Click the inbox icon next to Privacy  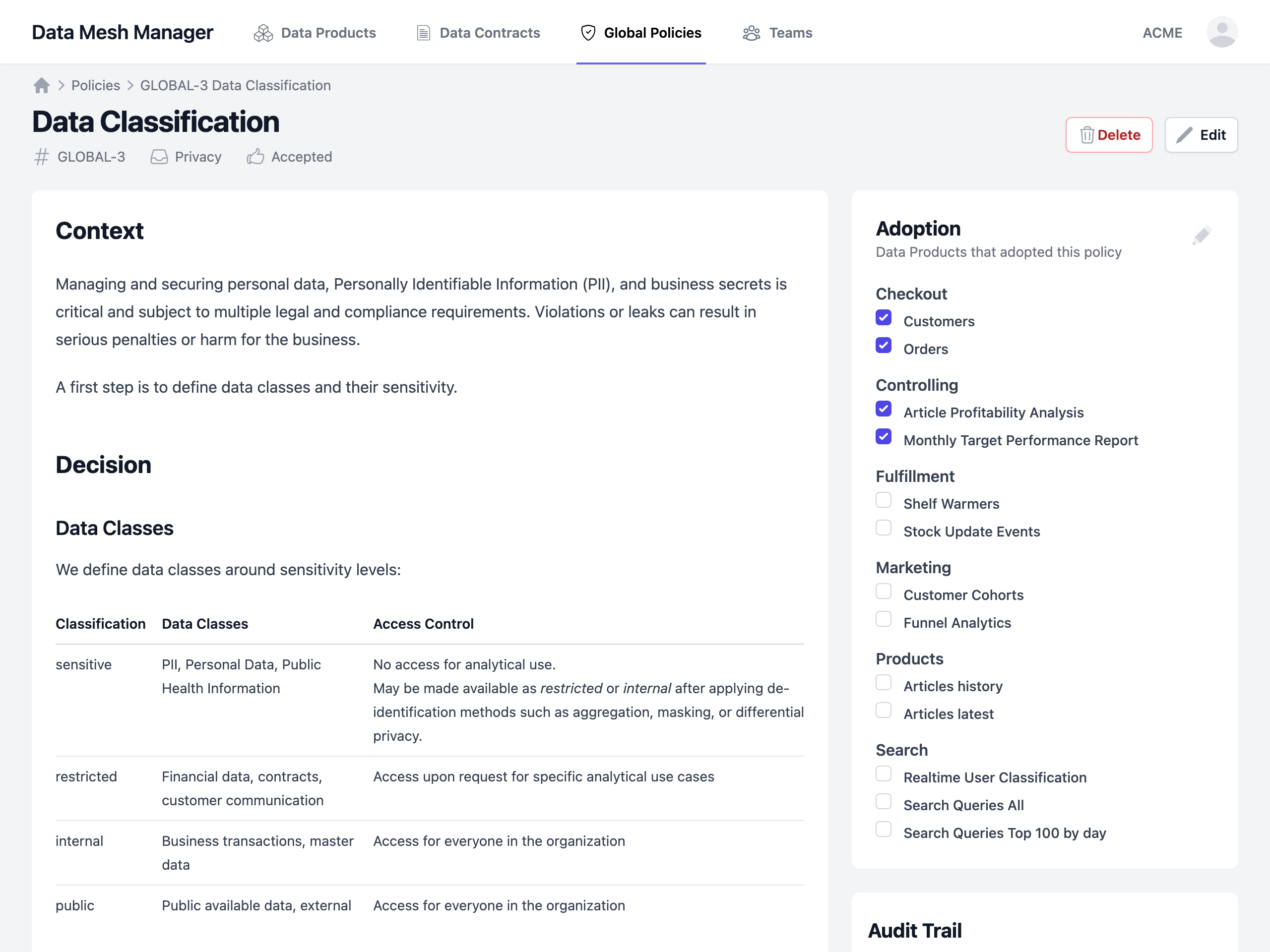point(158,156)
